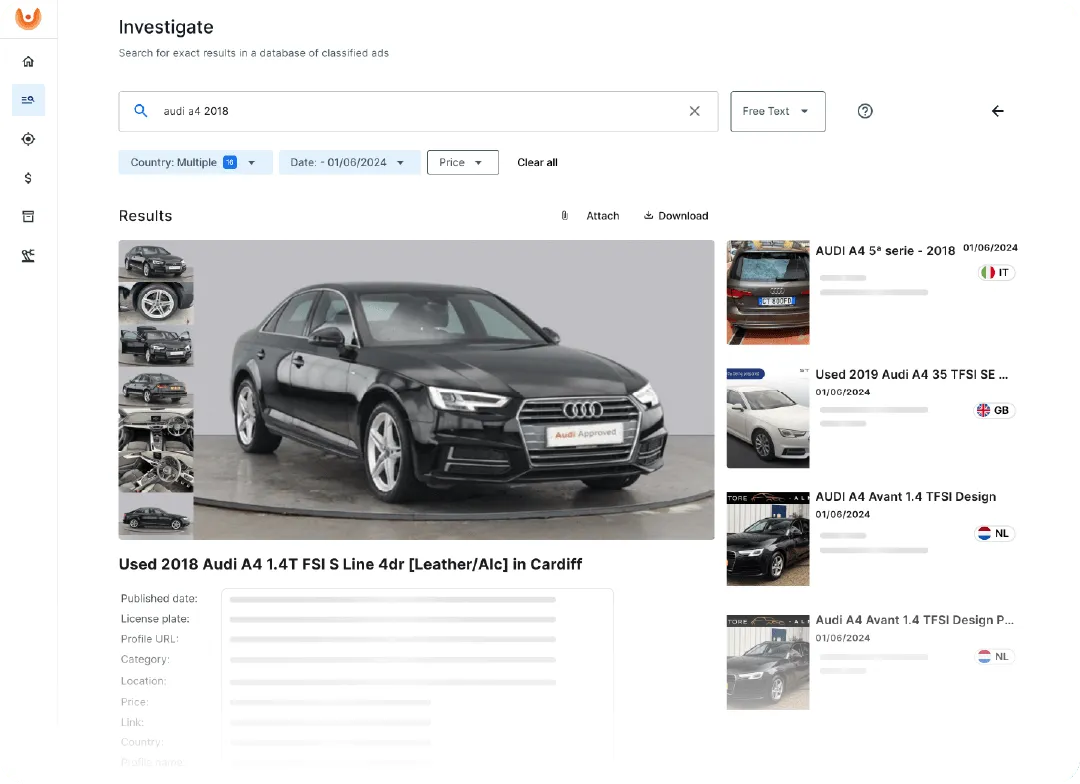Open the Free Text search type dropdown
The height and width of the screenshot is (784, 1080).
[778, 111]
